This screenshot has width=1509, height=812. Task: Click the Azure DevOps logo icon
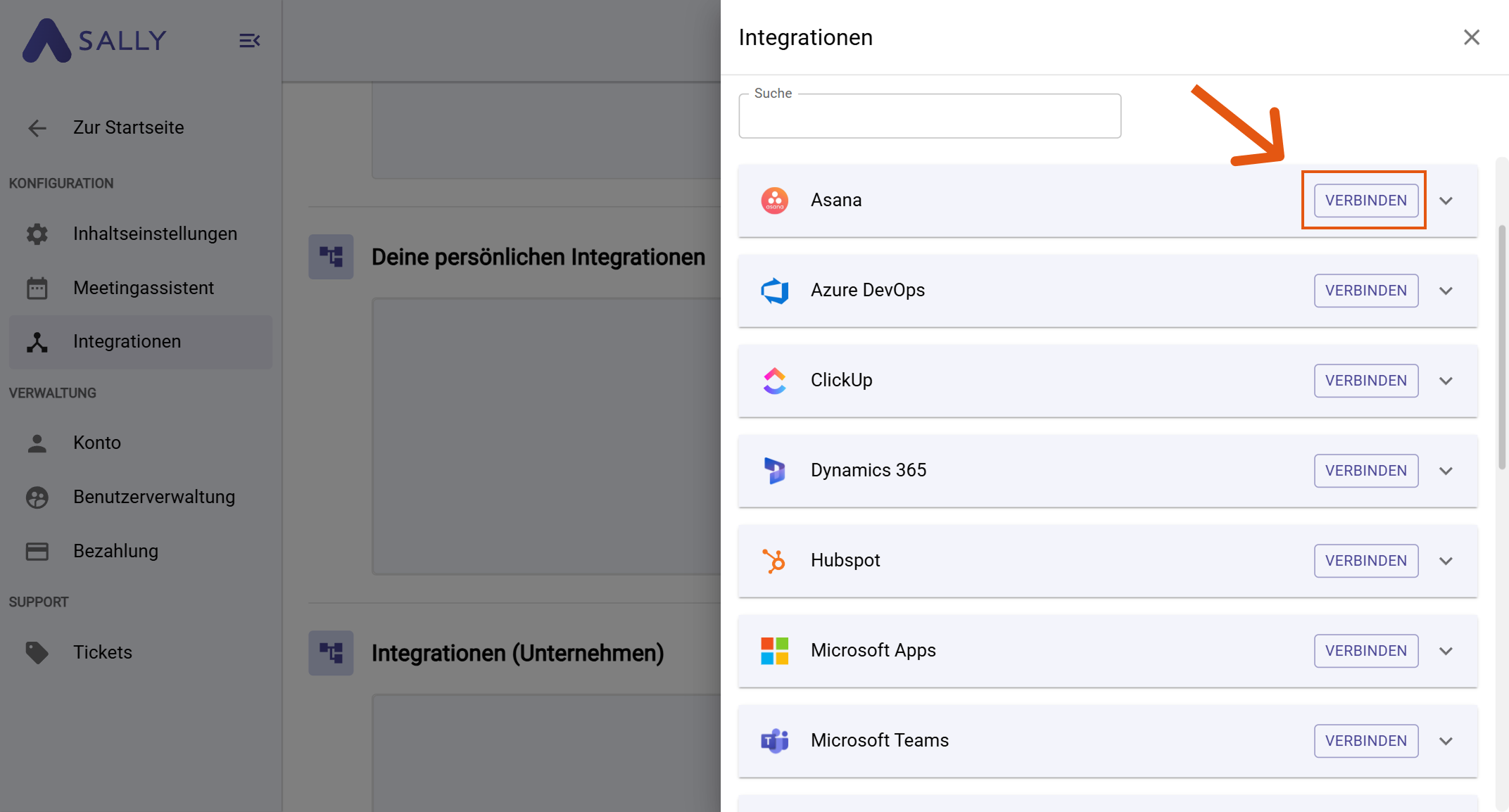click(x=775, y=291)
